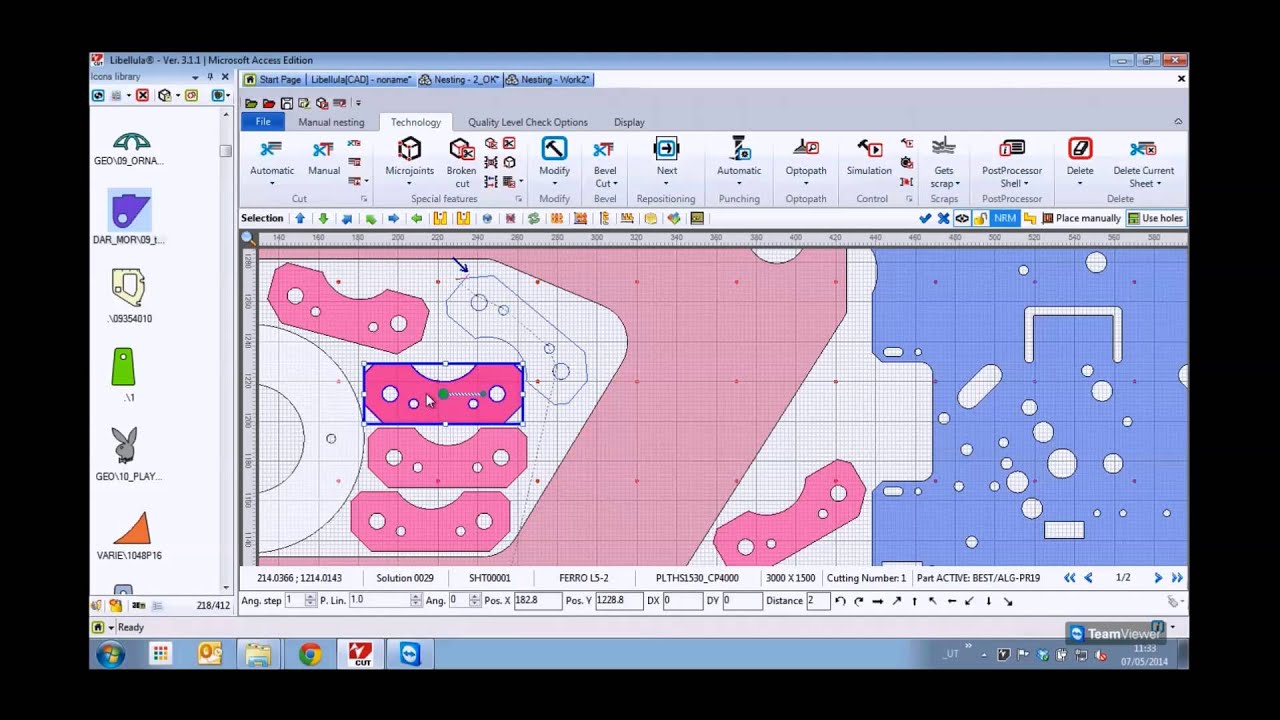Open the Delete dropdown arrow
1280x720 pixels.
1080,184
